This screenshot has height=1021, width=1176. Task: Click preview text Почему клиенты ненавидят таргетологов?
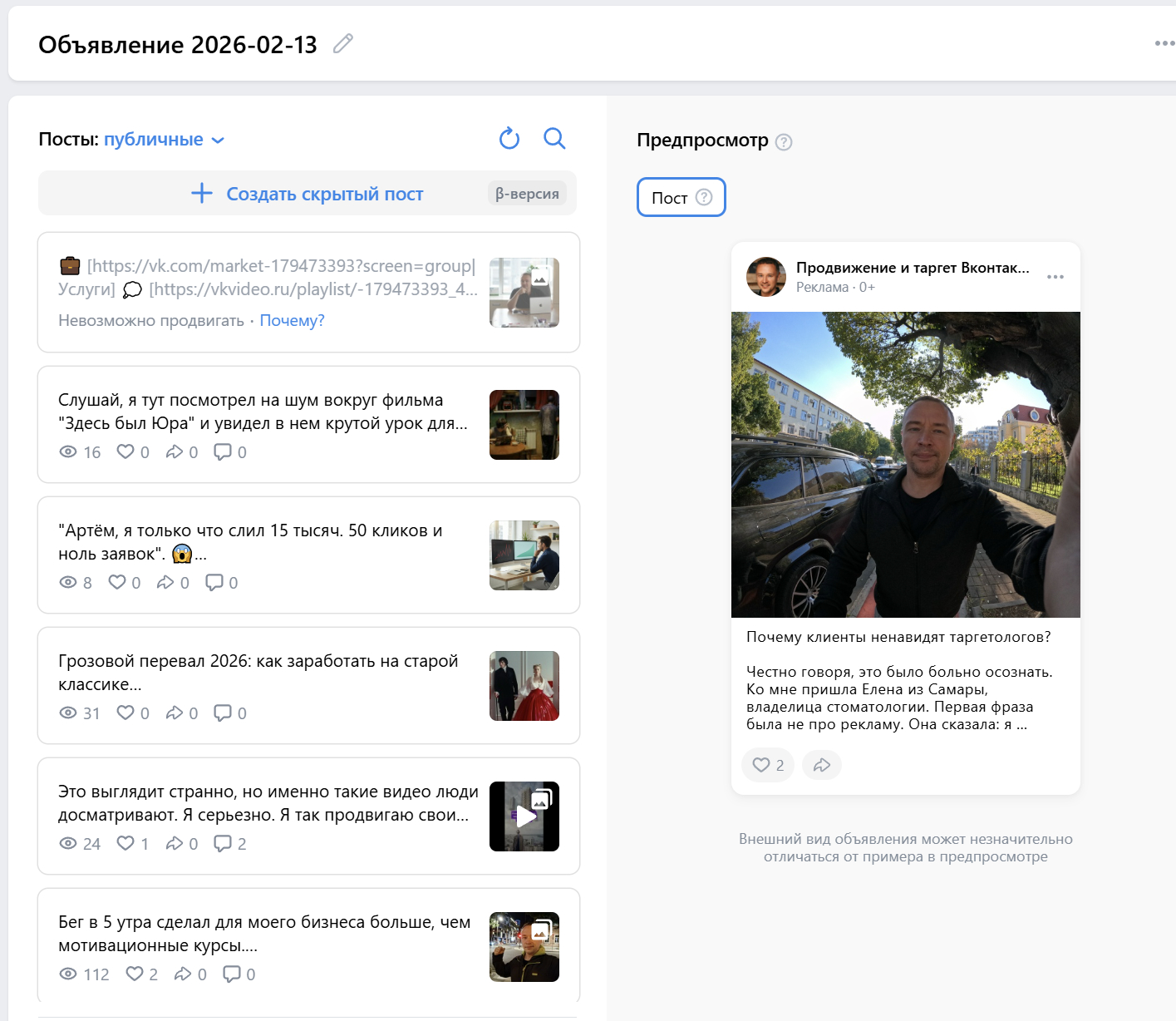(898, 637)
